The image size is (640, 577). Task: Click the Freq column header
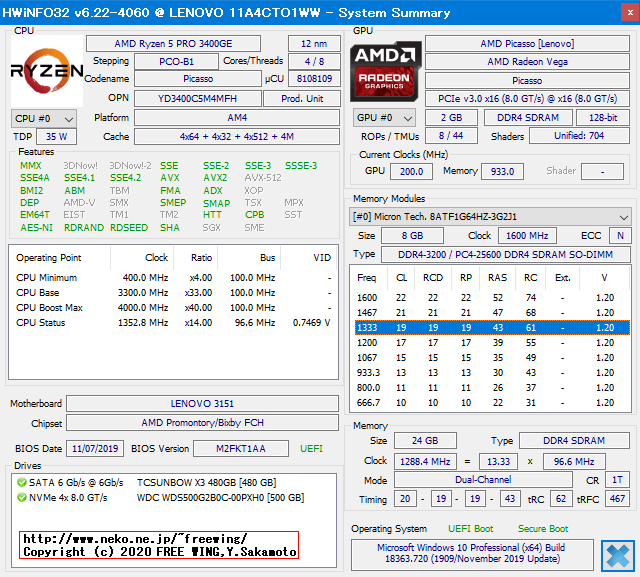[x=367, y=278]
